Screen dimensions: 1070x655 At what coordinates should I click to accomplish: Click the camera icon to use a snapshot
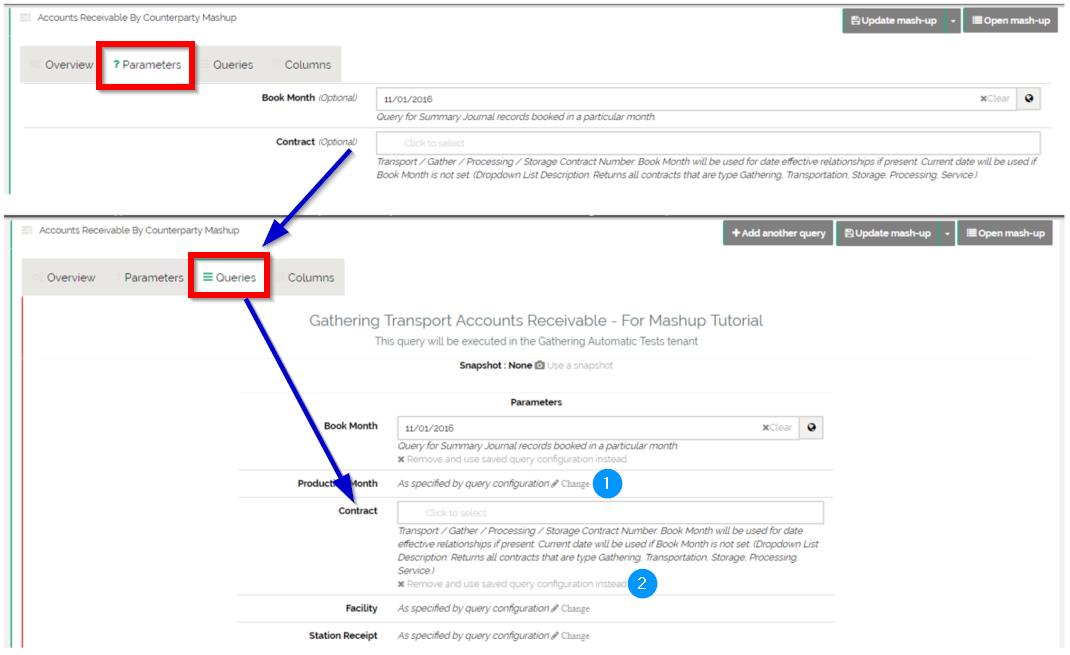(x=540, y=365)
